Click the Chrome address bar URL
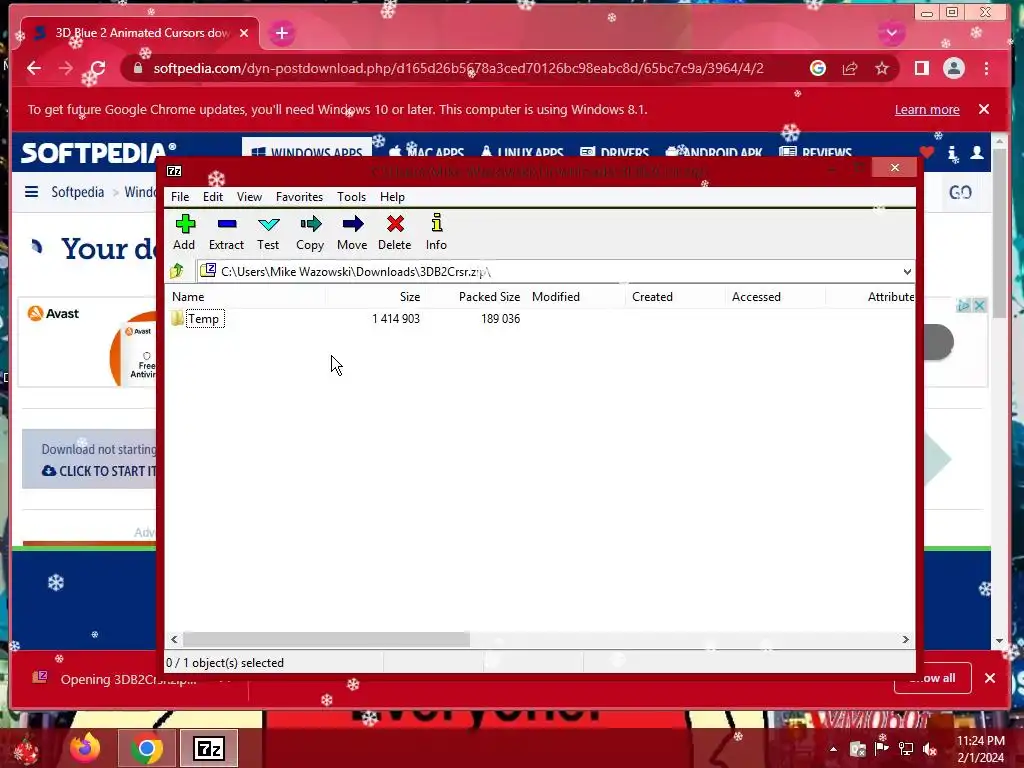Image resolution: width=1024 pixels, height=768 pixels. 458,68
